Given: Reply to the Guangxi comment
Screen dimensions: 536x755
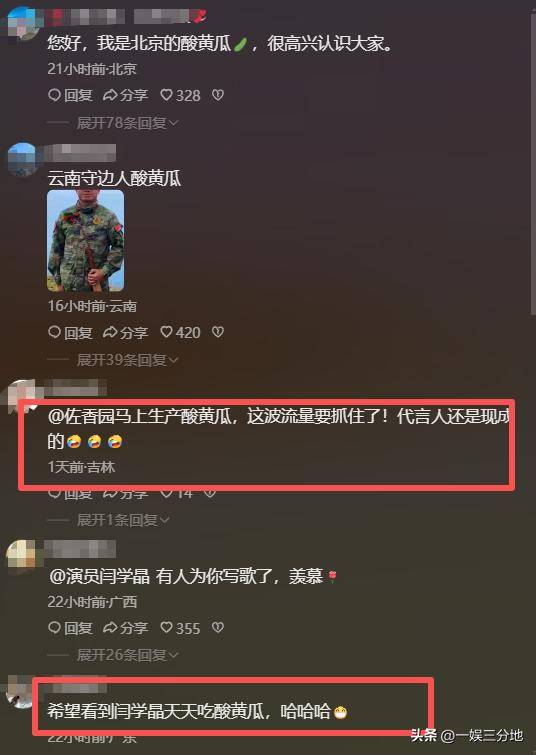Looking at the screenshot, I should (x=70, y=628).
